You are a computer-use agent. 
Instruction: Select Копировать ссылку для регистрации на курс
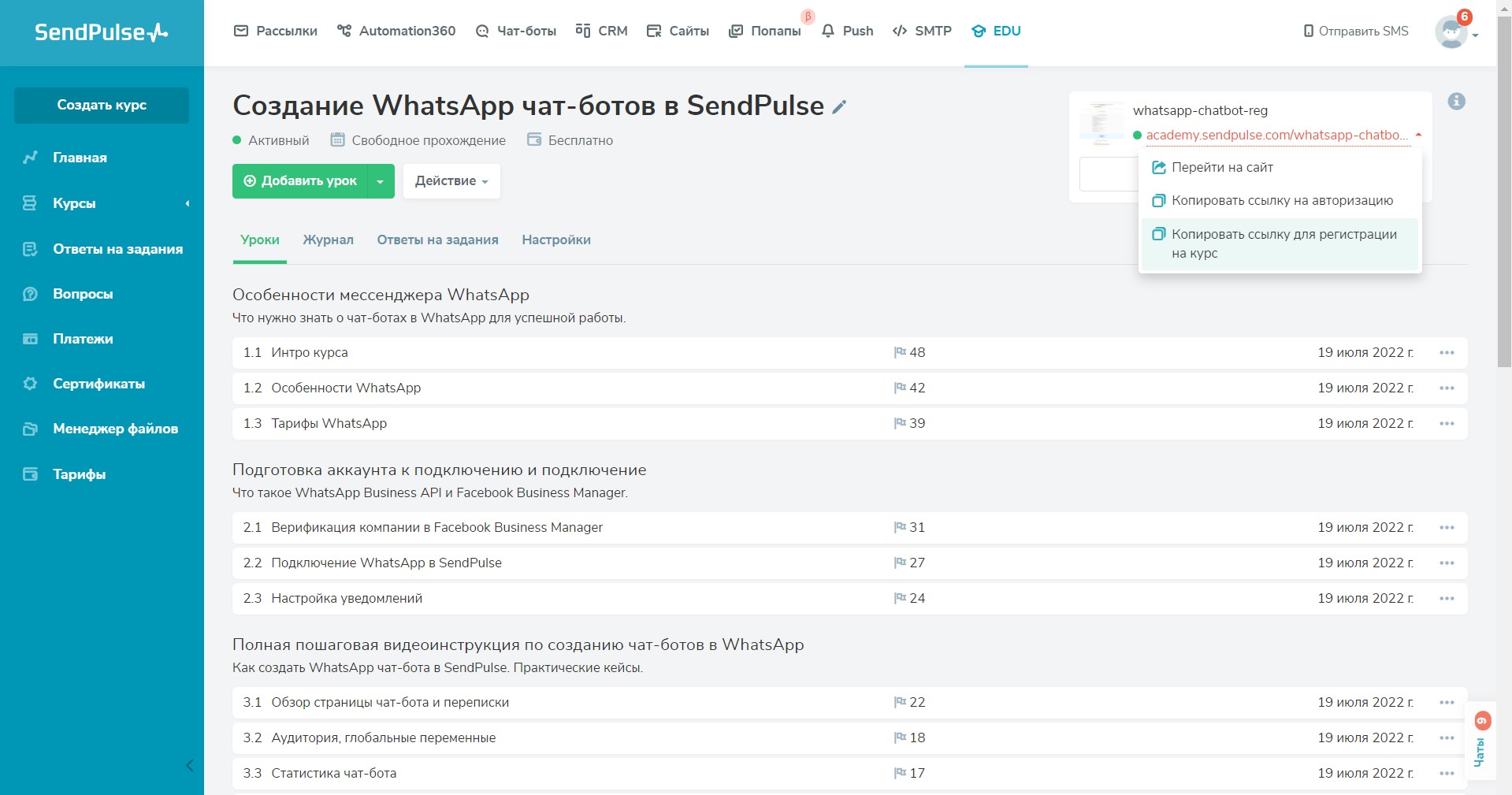coord(1280,243)
